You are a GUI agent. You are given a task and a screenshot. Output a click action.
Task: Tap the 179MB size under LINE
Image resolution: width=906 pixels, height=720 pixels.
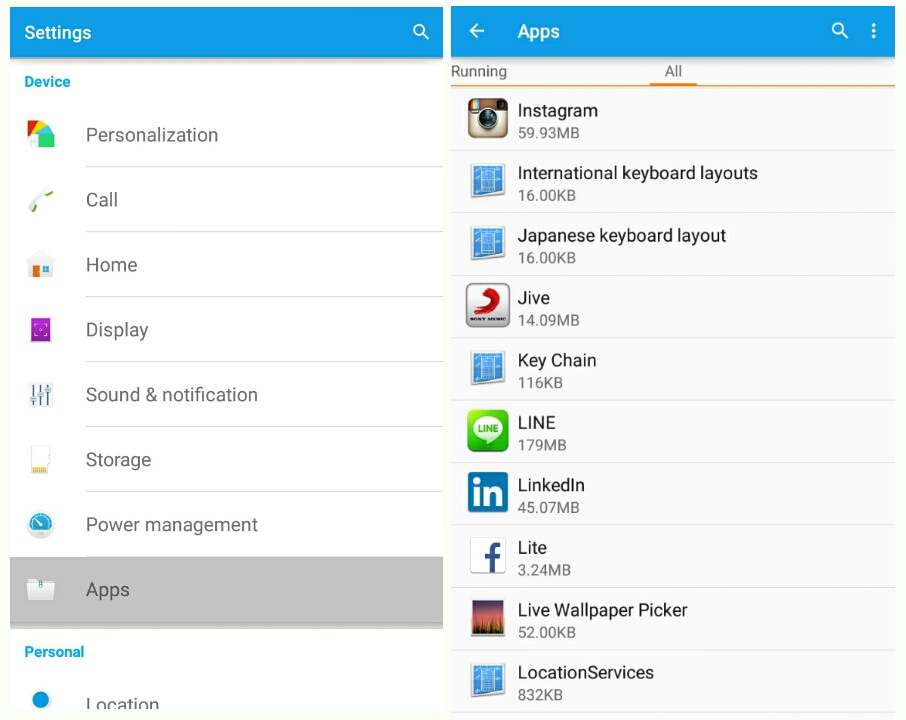click(542, 445)
